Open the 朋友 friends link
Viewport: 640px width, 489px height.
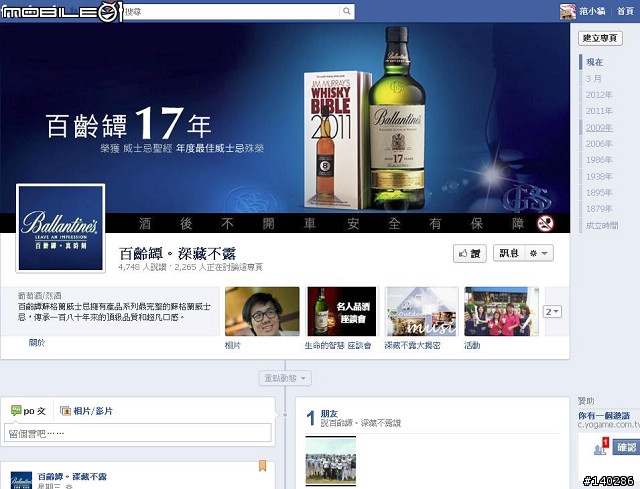(329, 413)
